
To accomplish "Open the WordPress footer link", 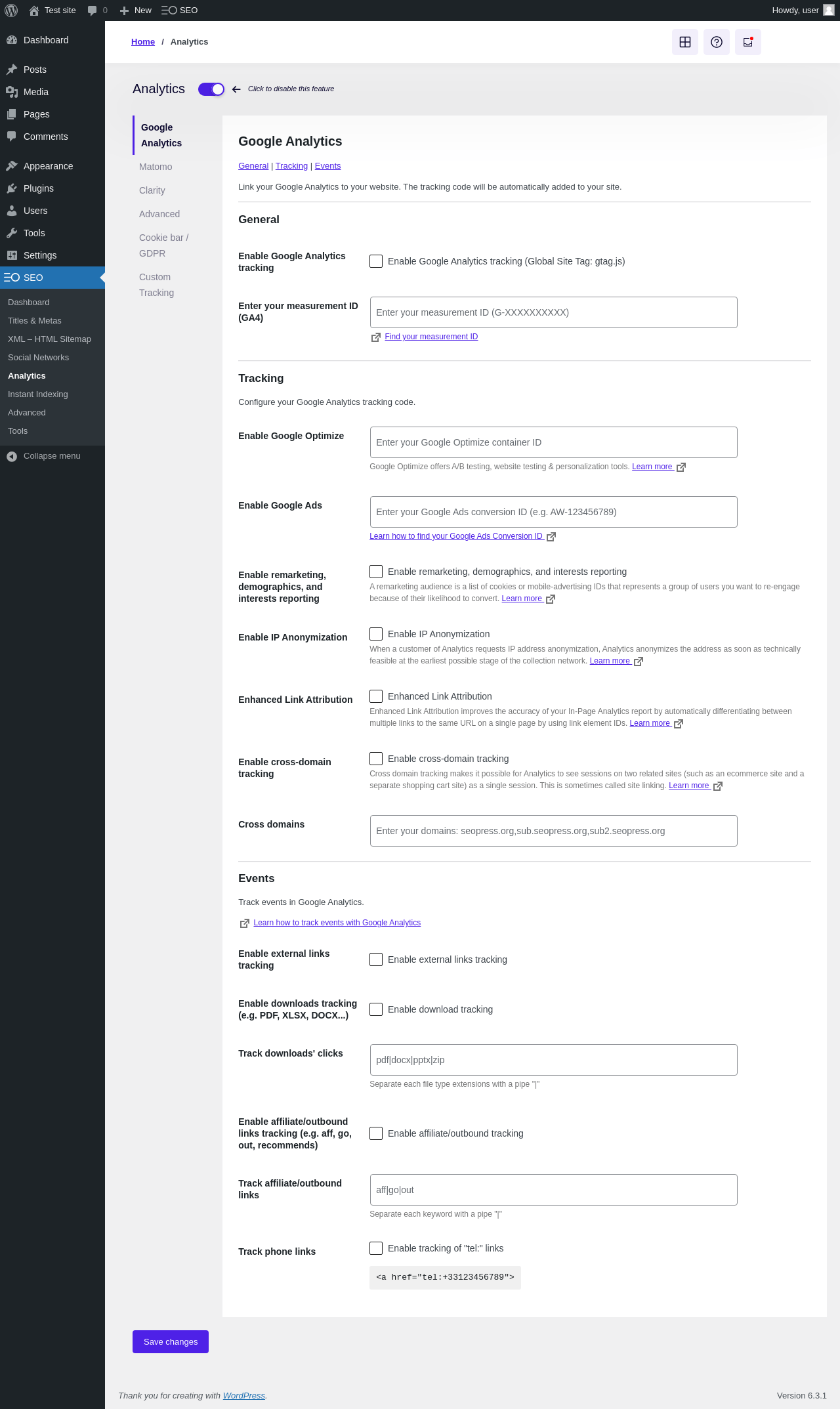I will tap(244, 1396).
